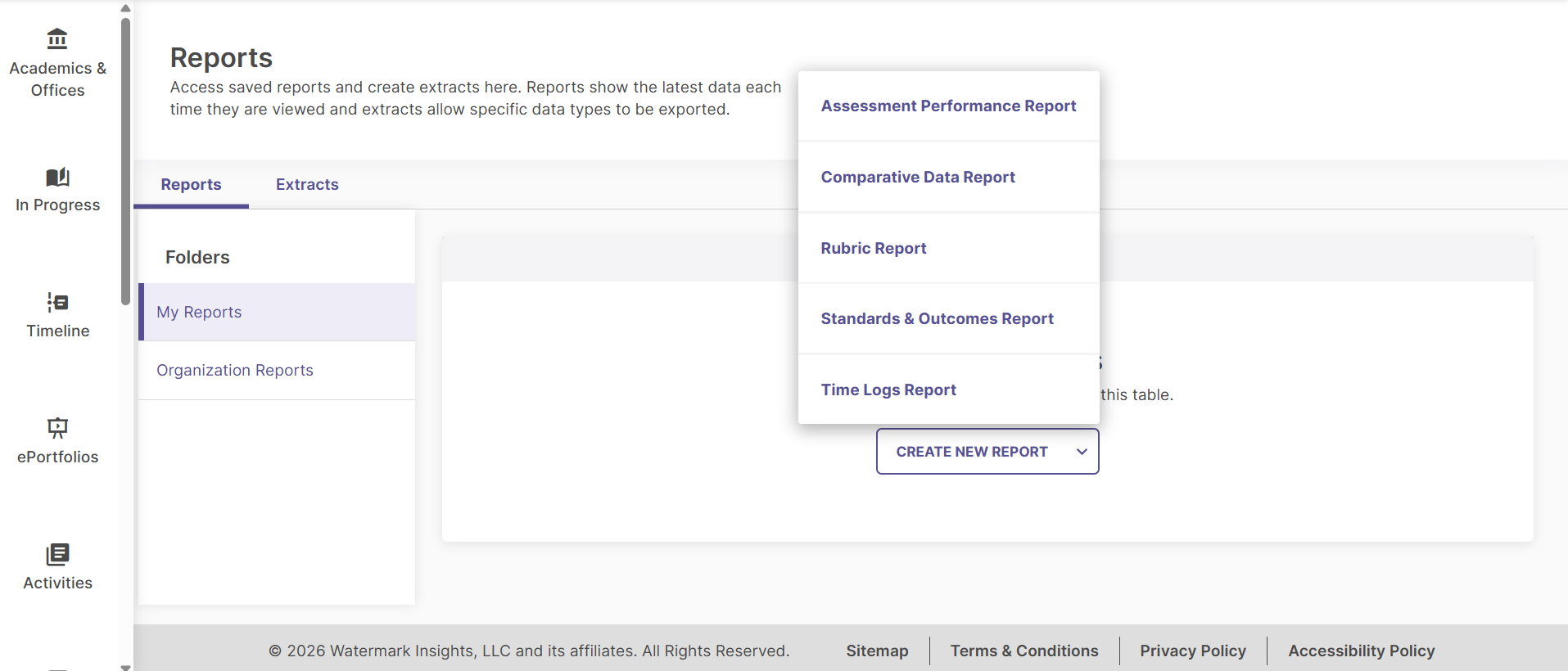Select the Timeline icon in sidebar
Viewport: 1568px width, 671px height.
57,303
